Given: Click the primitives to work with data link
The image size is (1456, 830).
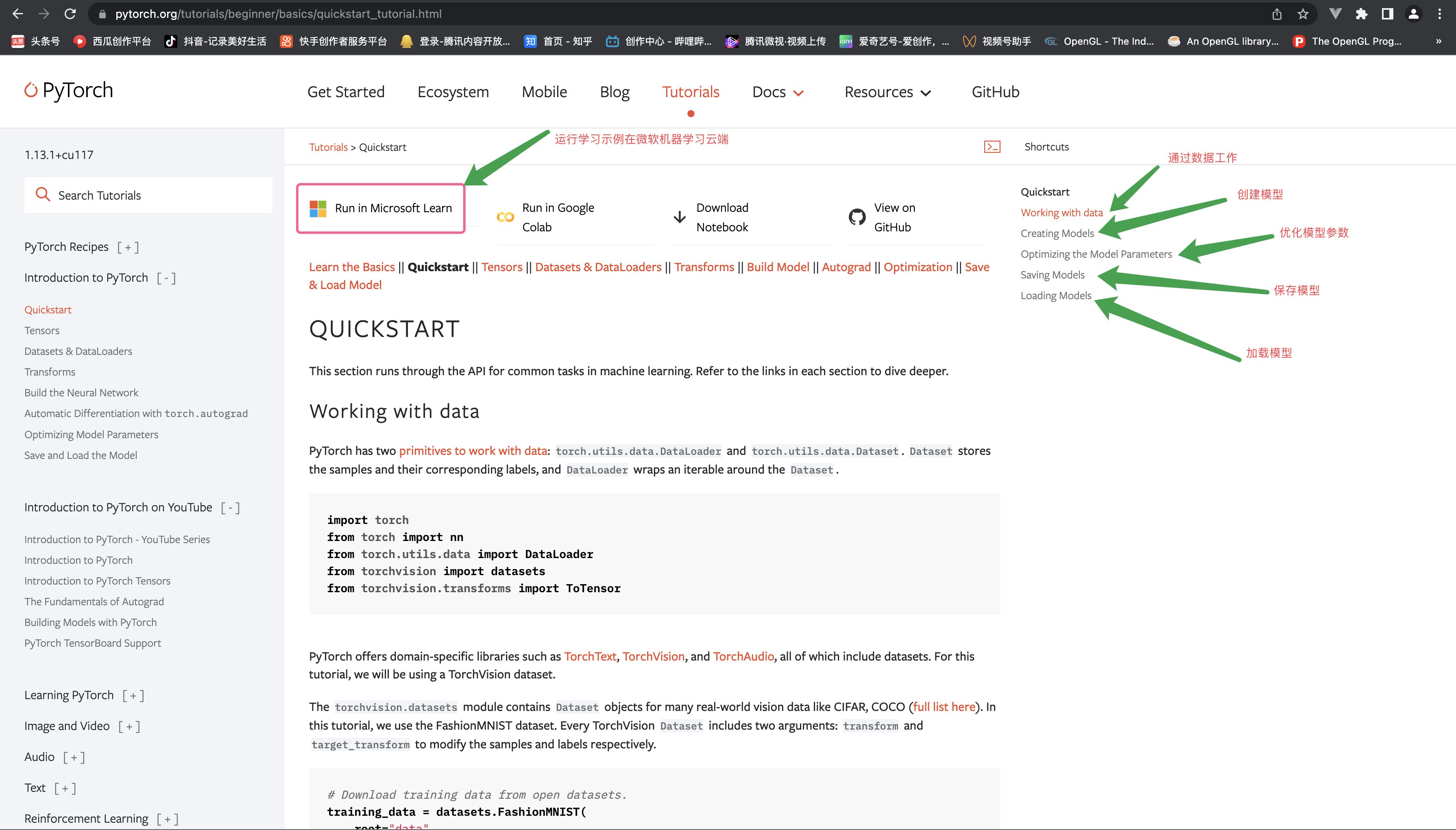Looking at the screenshot, I should (473, 451).
